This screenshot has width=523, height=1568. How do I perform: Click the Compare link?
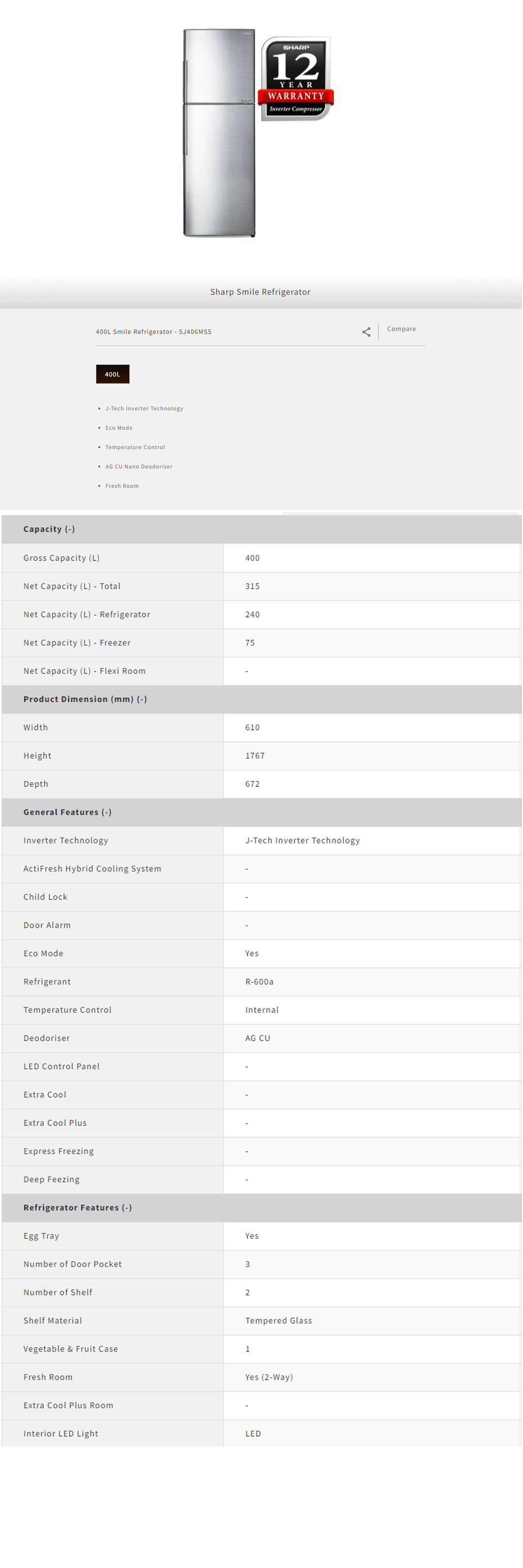pos(401,329)
